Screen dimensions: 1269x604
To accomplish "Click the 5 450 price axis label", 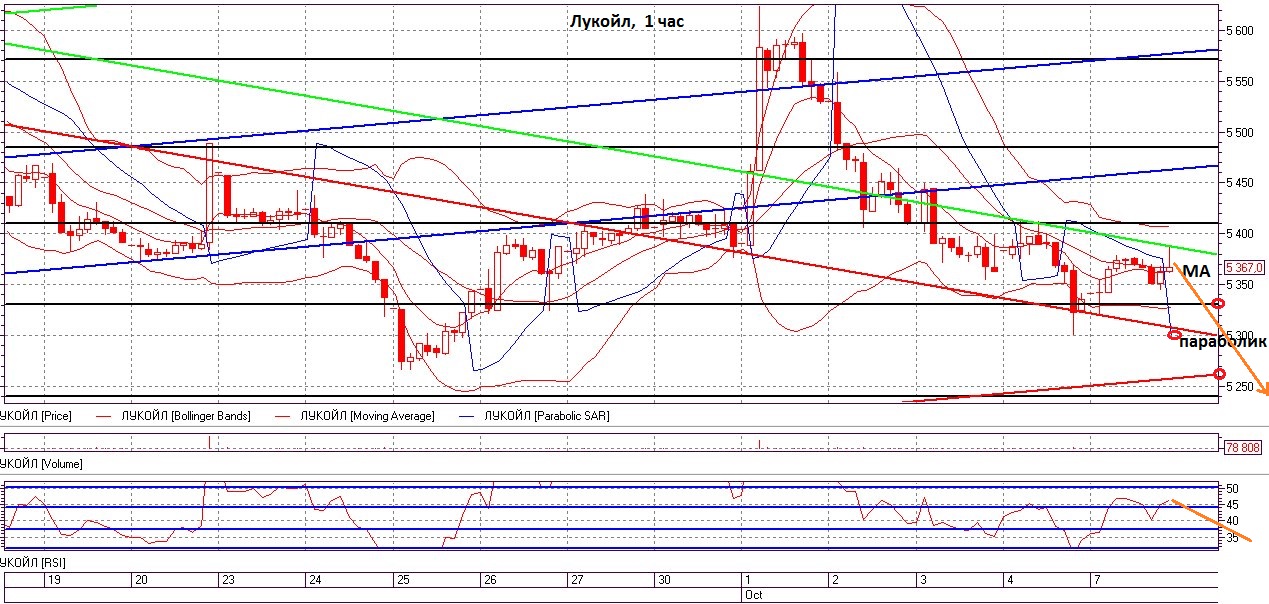I will 1241,183.
